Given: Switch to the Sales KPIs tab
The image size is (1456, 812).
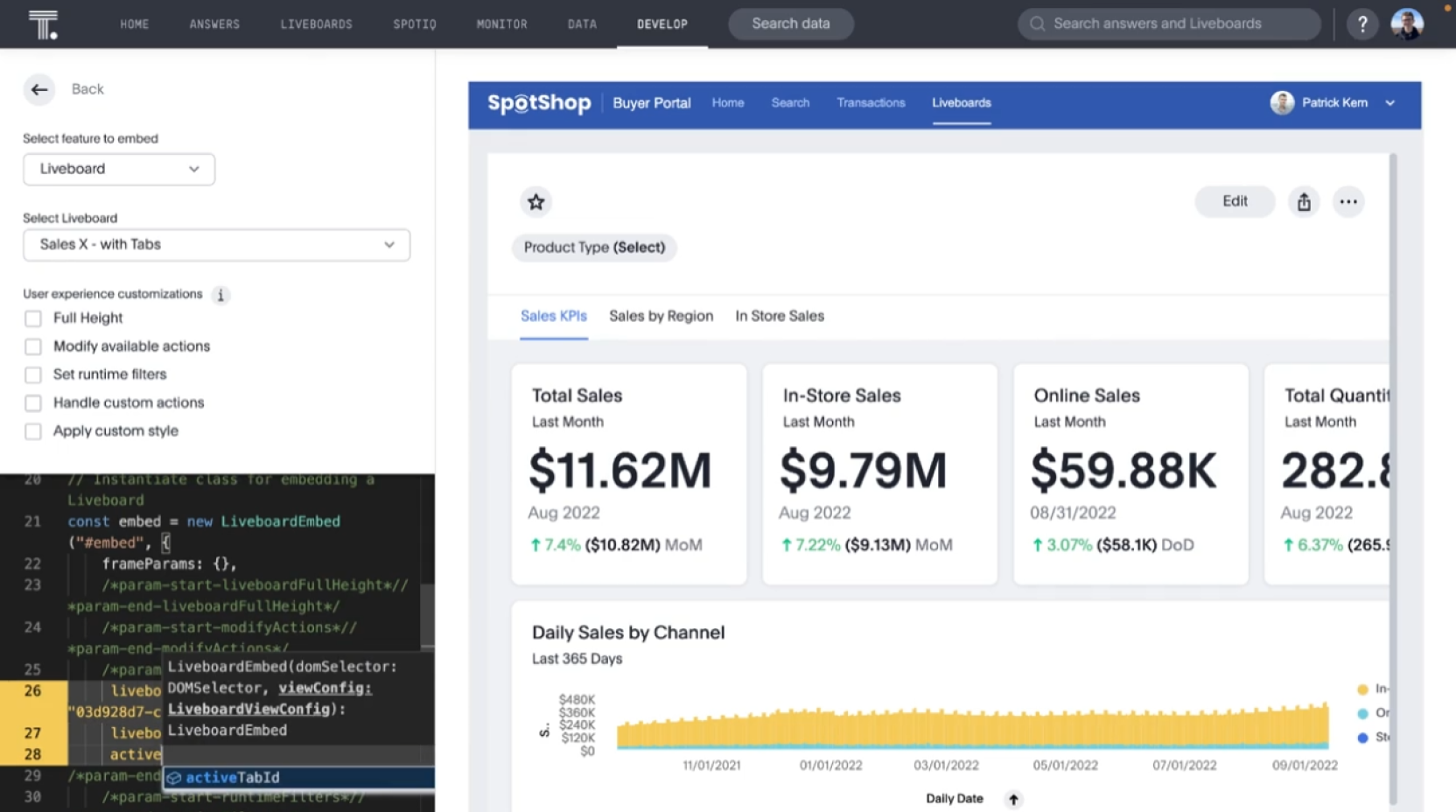Looking at the screenshot, I should click(x=554, y=317).
